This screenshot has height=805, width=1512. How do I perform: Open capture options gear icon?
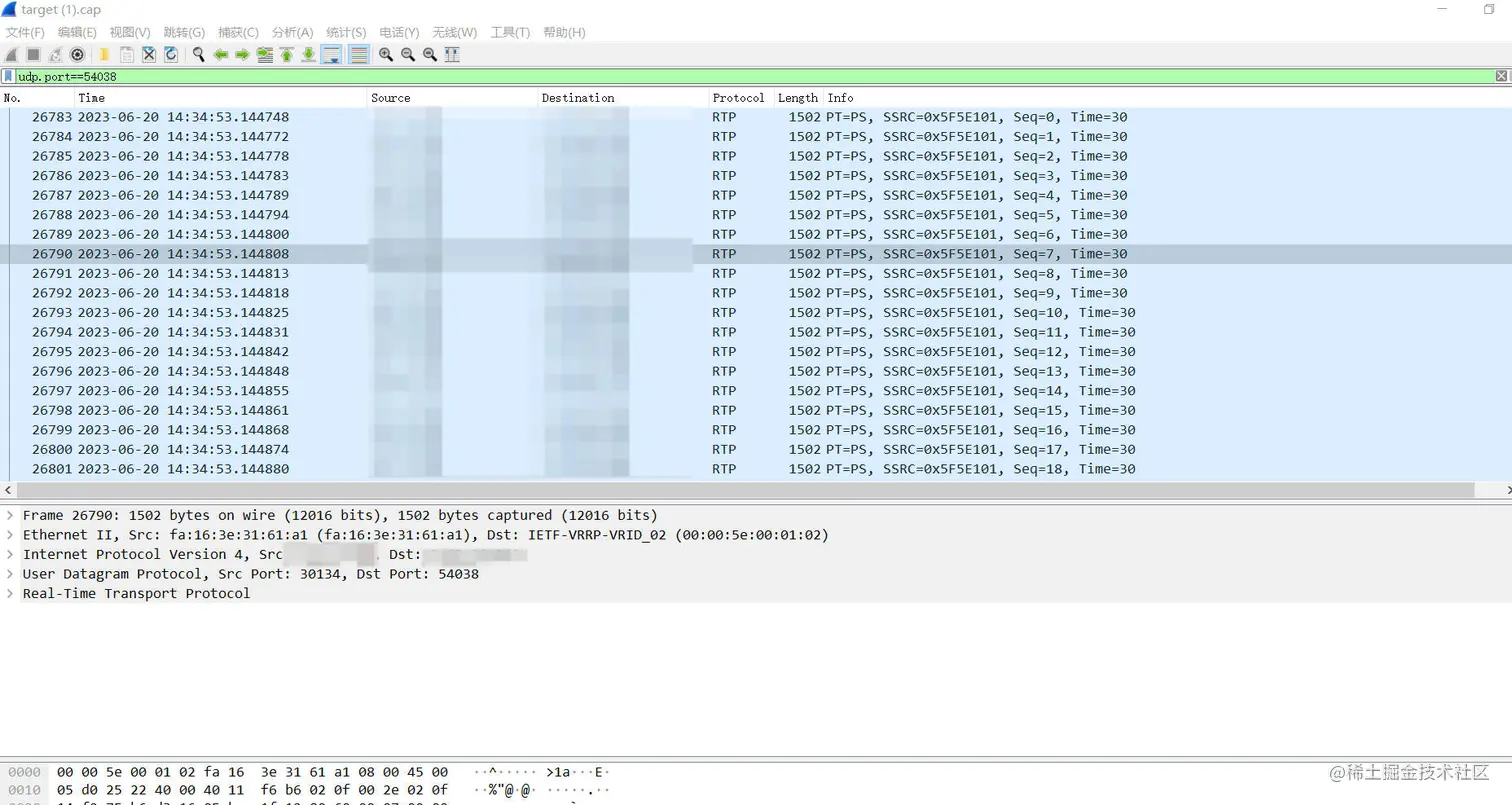point(77,55)
